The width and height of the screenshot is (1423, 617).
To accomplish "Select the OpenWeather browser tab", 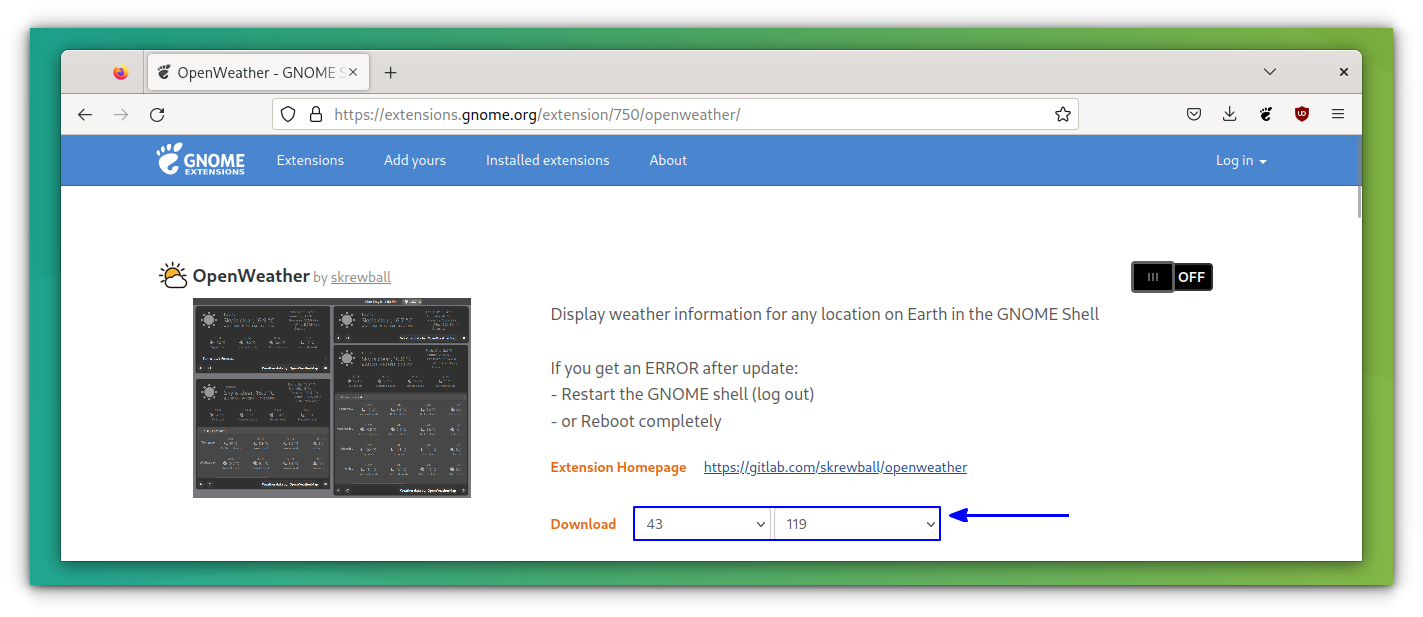I will coord(259,72).
